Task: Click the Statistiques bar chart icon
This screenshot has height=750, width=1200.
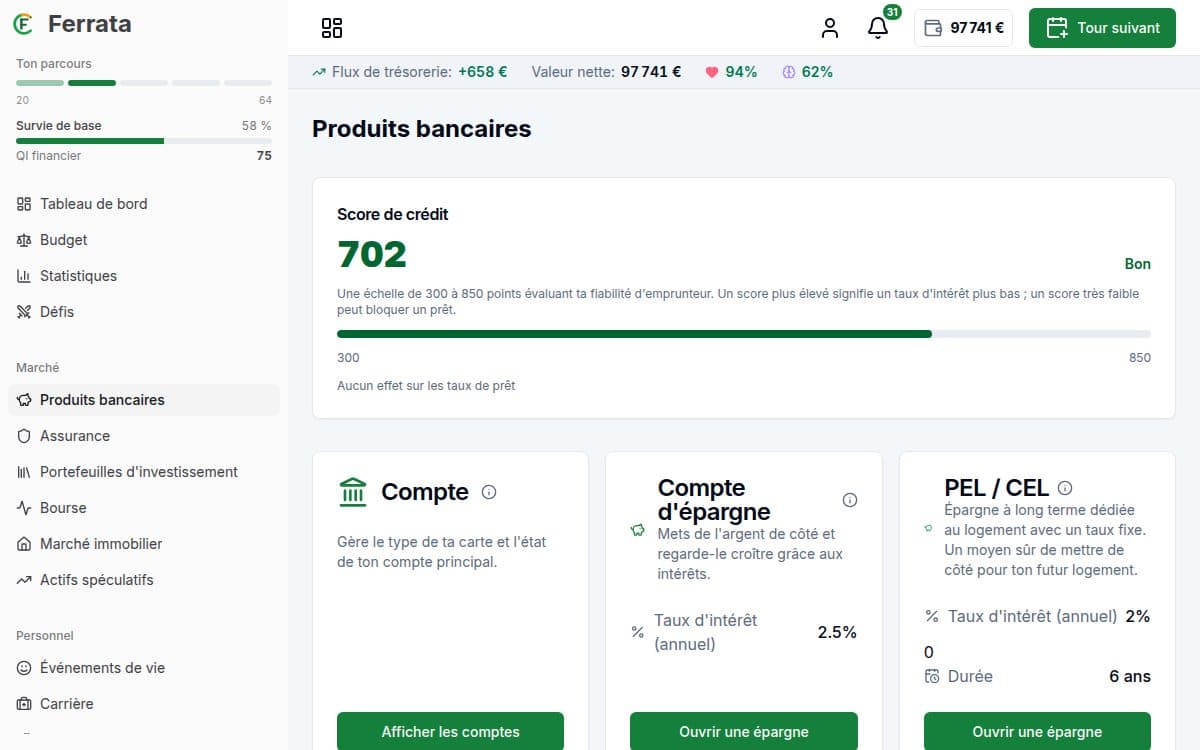Action: [x=24, y=276]
